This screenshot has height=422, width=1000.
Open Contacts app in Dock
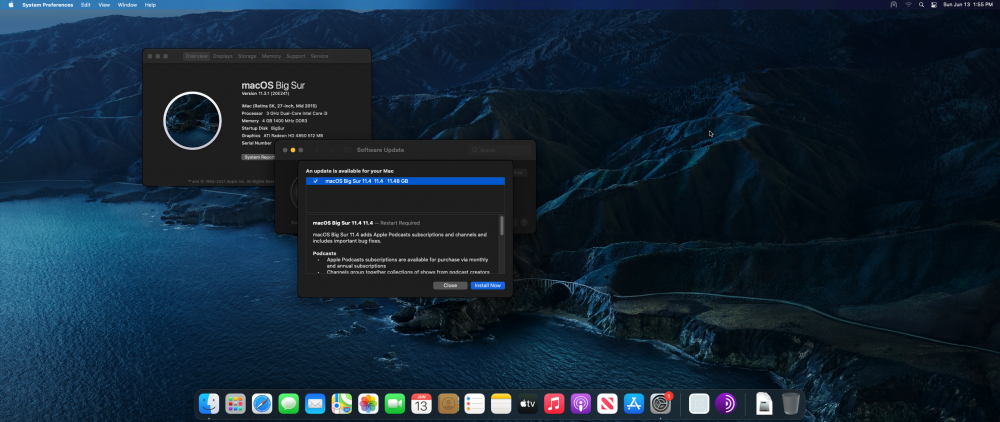click(448, 404)
